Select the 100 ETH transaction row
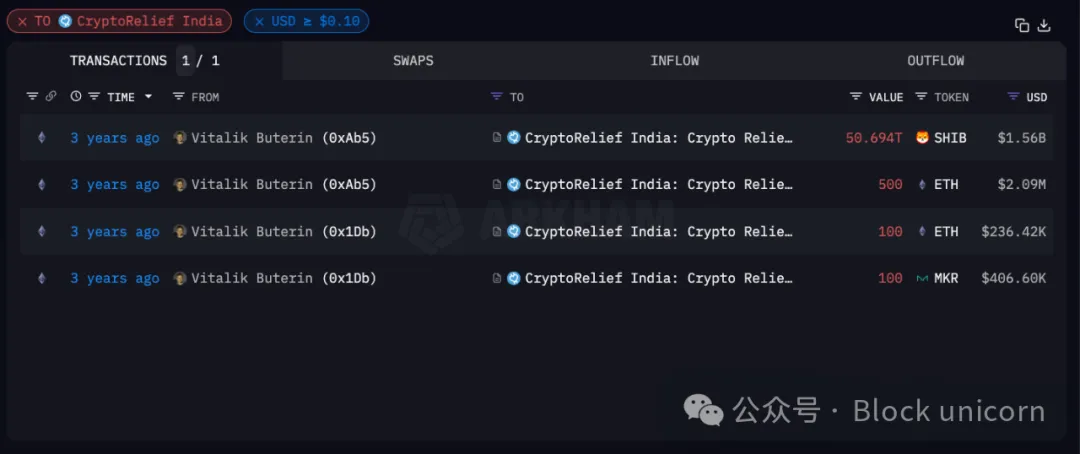The width and height of the screenshot is (1080, 454). (537, 231)
